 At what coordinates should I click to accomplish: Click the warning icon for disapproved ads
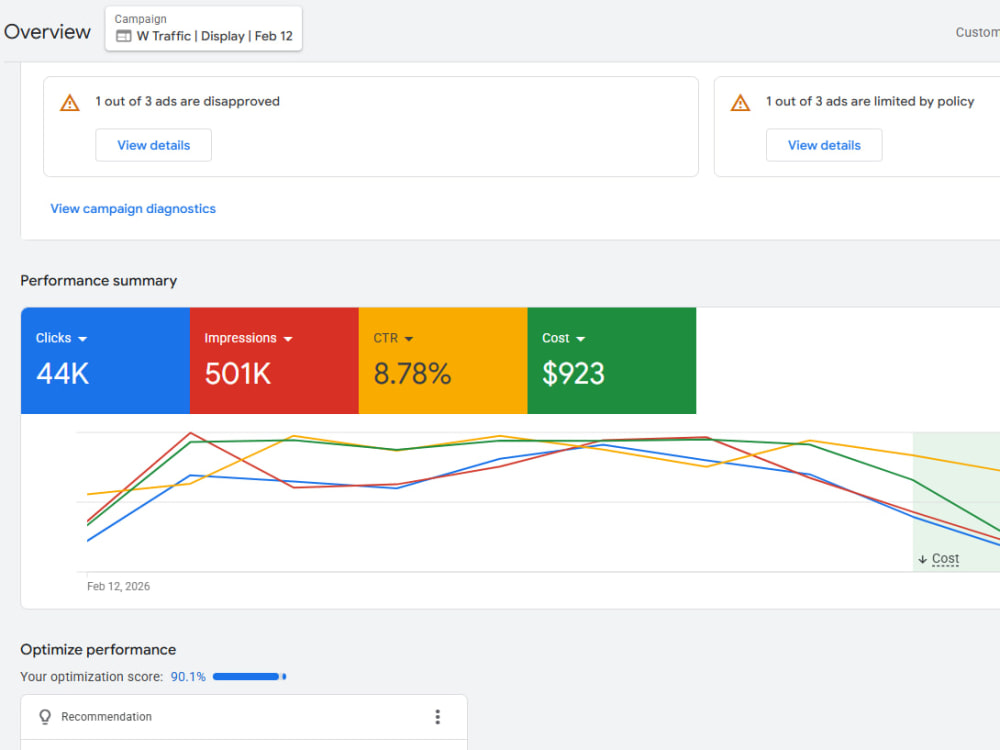pos(70,103)
